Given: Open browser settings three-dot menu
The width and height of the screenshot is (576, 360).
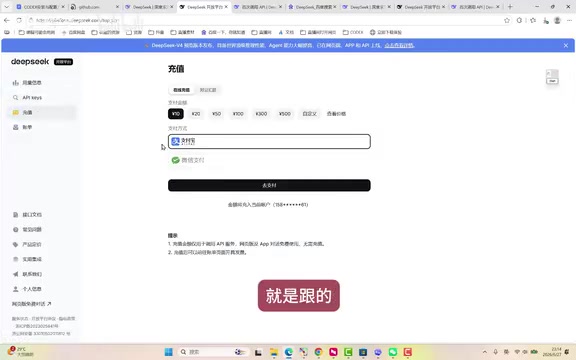Looking at the screenshot, I should [569, 20].
